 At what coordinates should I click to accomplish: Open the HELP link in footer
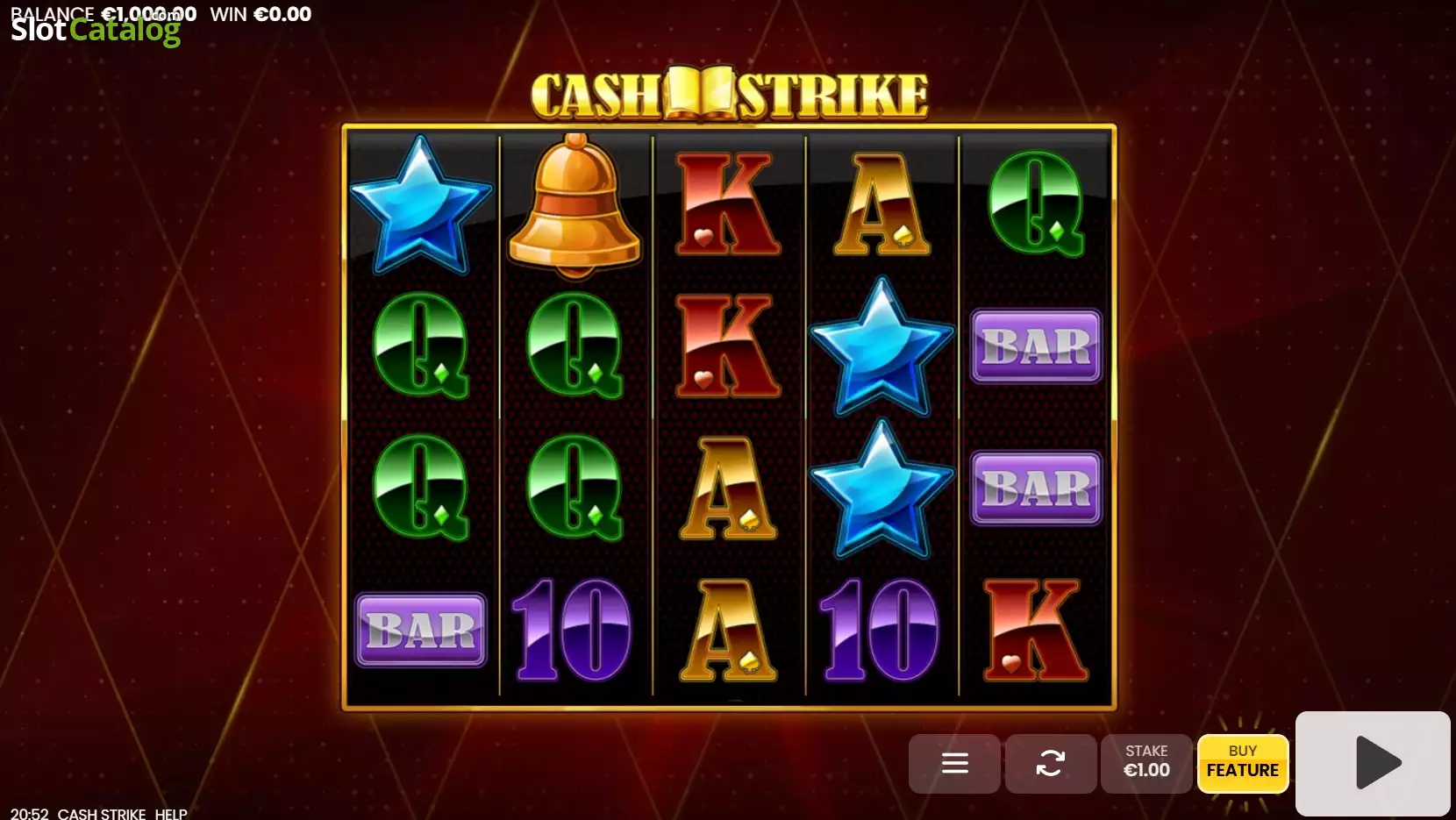point(171,813)
